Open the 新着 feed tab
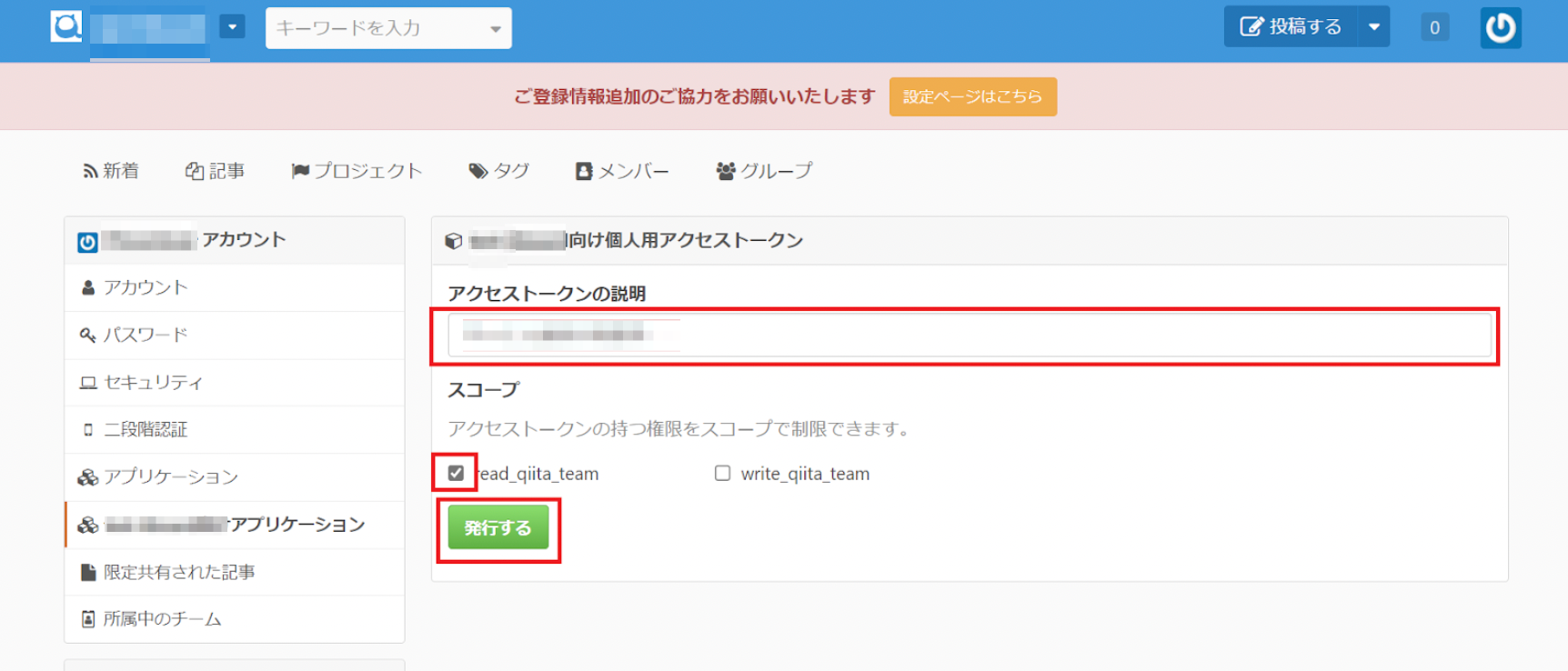The width and height of the screenshot is (1568, 671). (x=111, y=171)
